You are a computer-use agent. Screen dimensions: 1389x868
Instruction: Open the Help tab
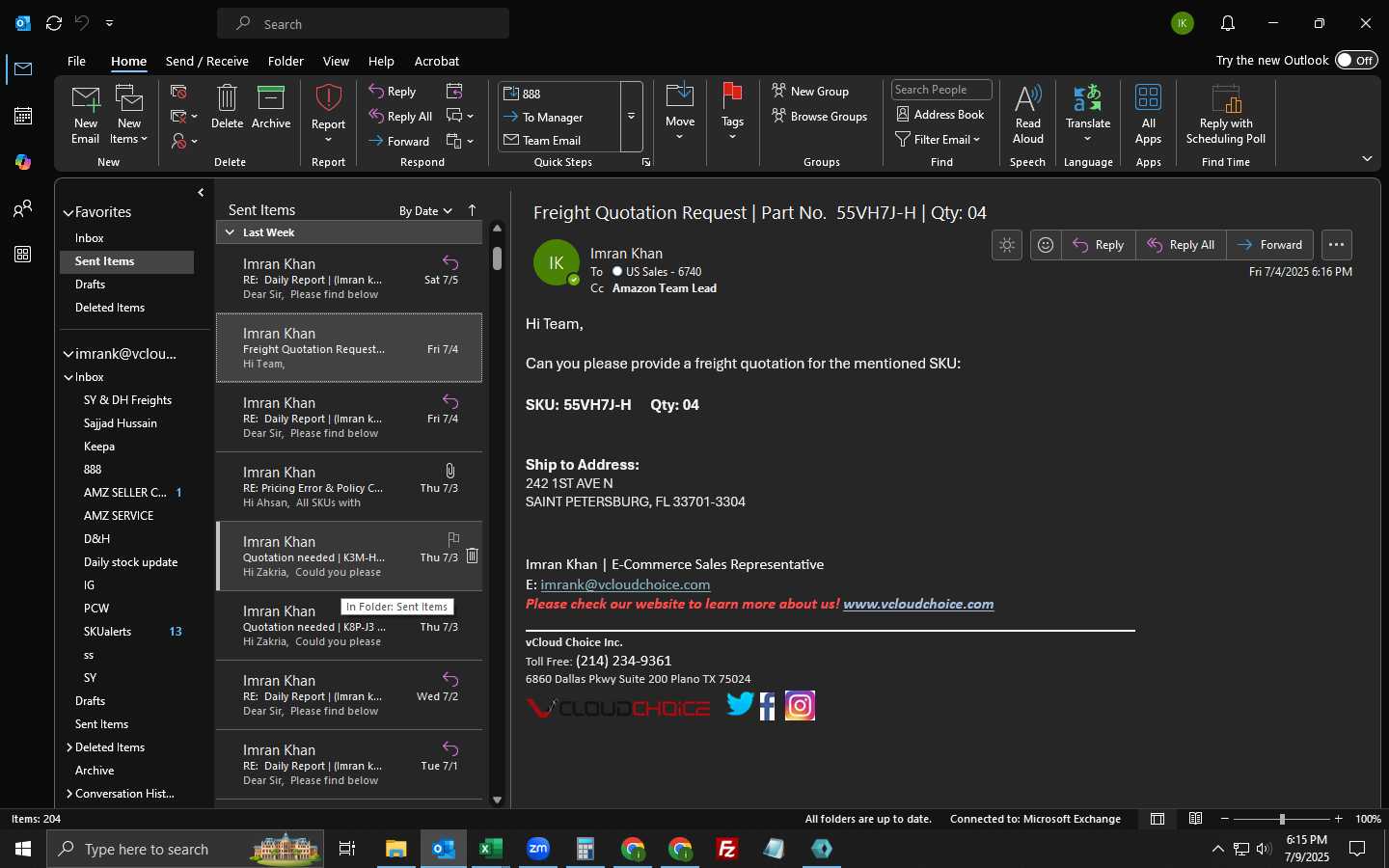[381, 61]
